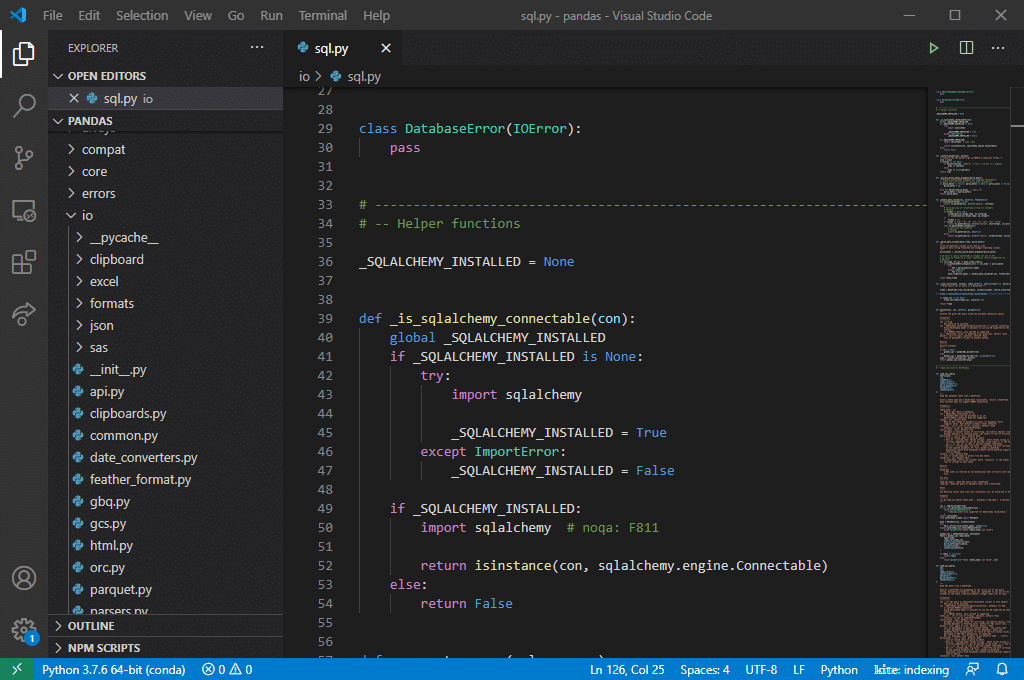This screenshot has width=1024, height=680.
Task: Split the editor using the split icon
Action: pyautogui.click(x=965, y=47)
